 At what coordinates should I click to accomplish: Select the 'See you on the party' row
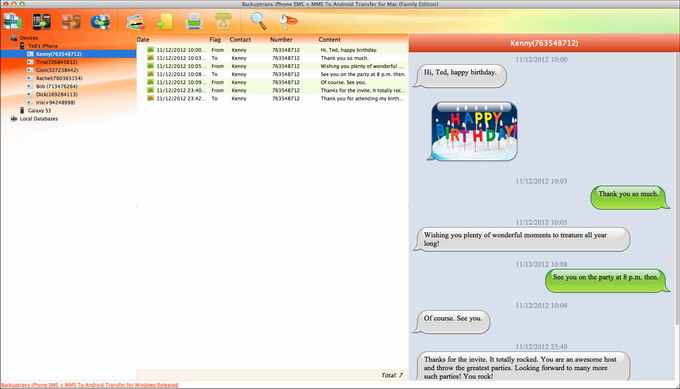(272, 74)
